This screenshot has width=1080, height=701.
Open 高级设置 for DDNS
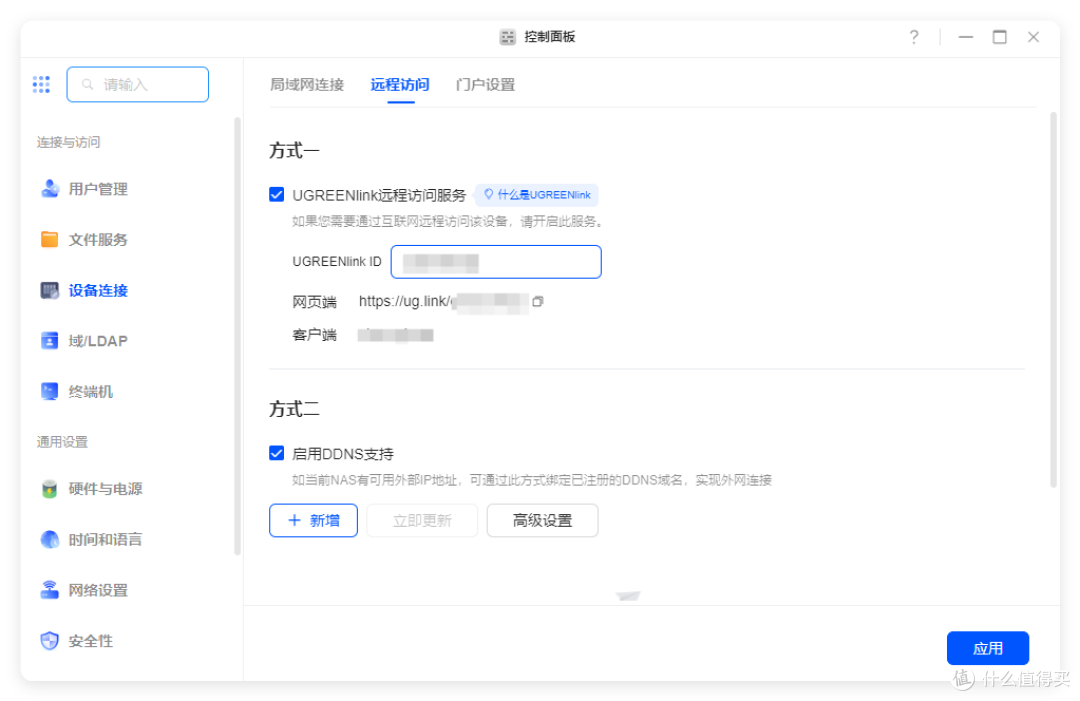(543, 521)
